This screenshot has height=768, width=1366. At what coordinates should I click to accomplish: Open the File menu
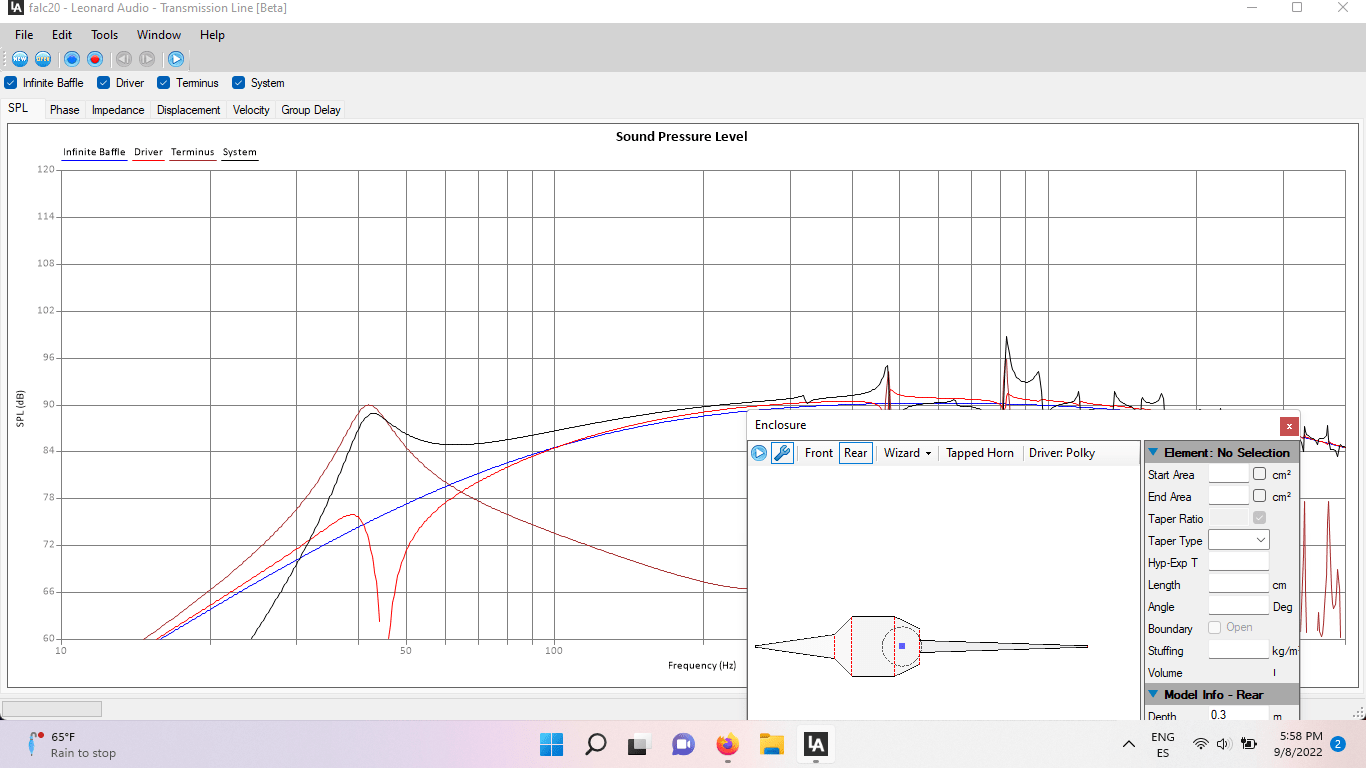[24, 35]
